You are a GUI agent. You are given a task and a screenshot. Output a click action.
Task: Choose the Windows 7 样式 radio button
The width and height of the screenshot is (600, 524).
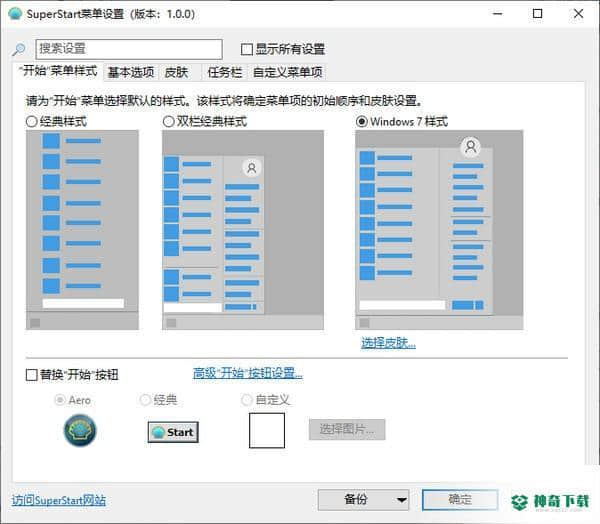click(x=361, y=122)
